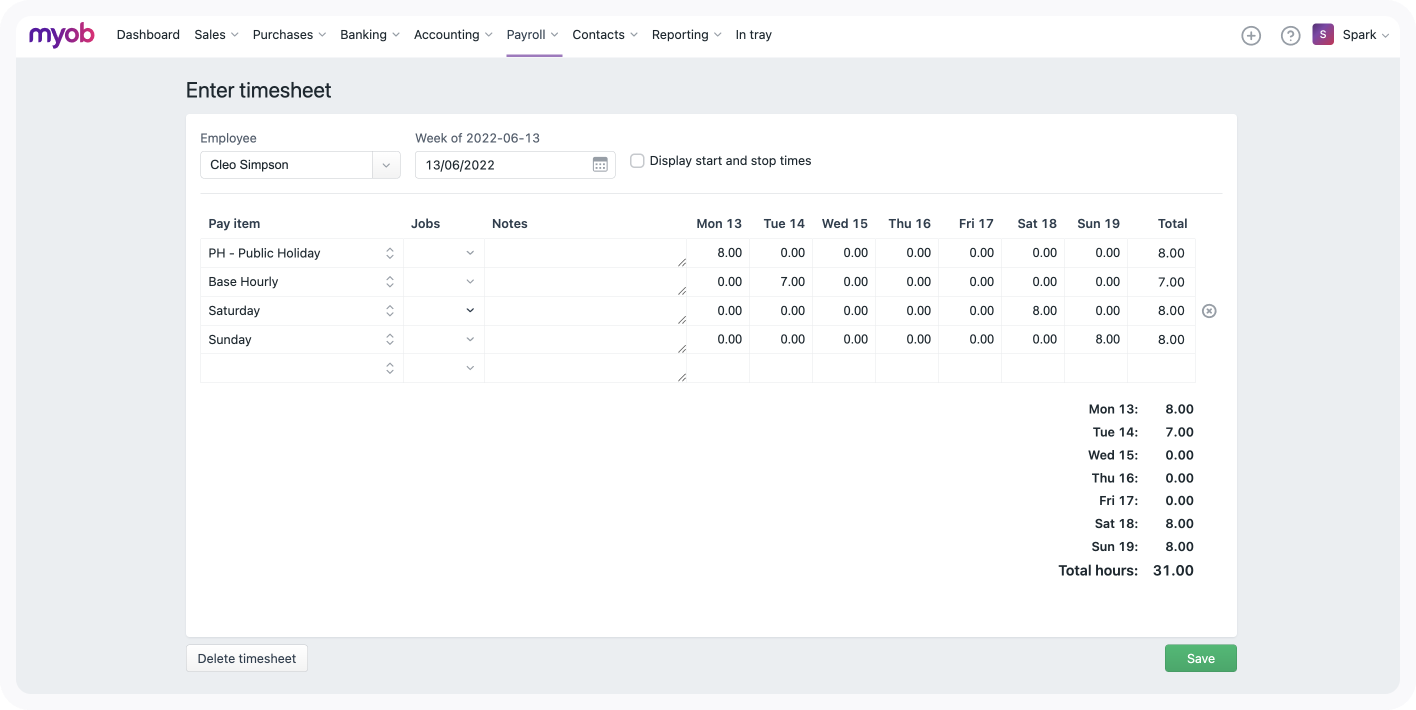Save the timesheet

coord(1200,658)
